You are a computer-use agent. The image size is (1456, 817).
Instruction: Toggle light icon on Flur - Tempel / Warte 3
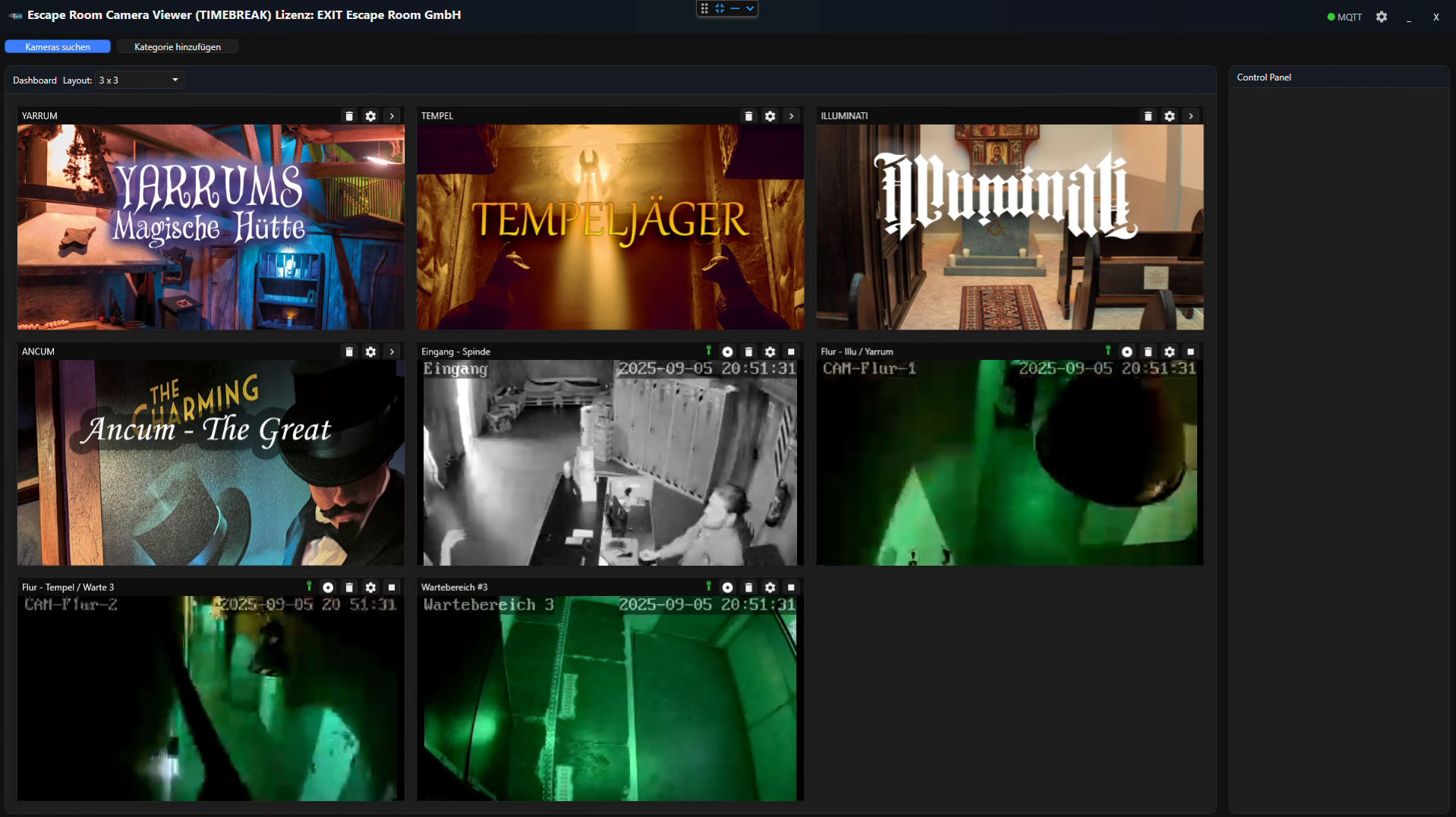coord(309,586)
